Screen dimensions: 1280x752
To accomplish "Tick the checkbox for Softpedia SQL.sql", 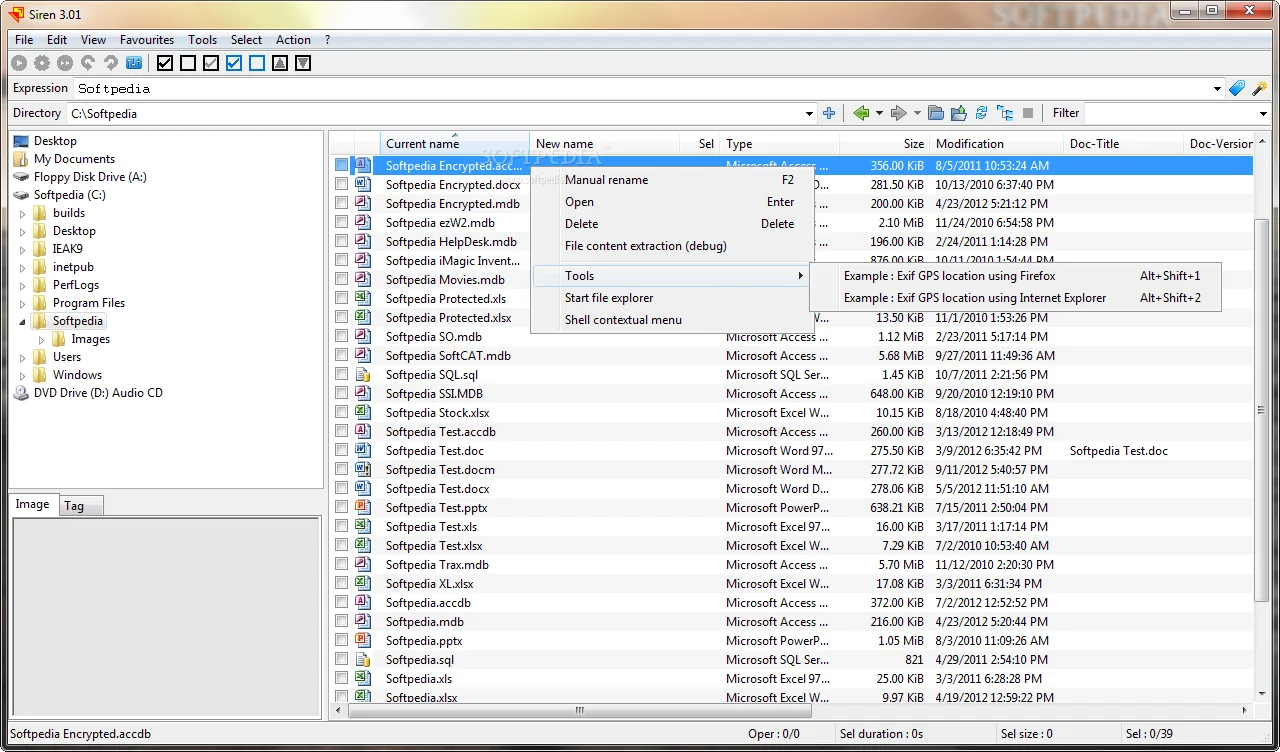I will click(342, 375).
